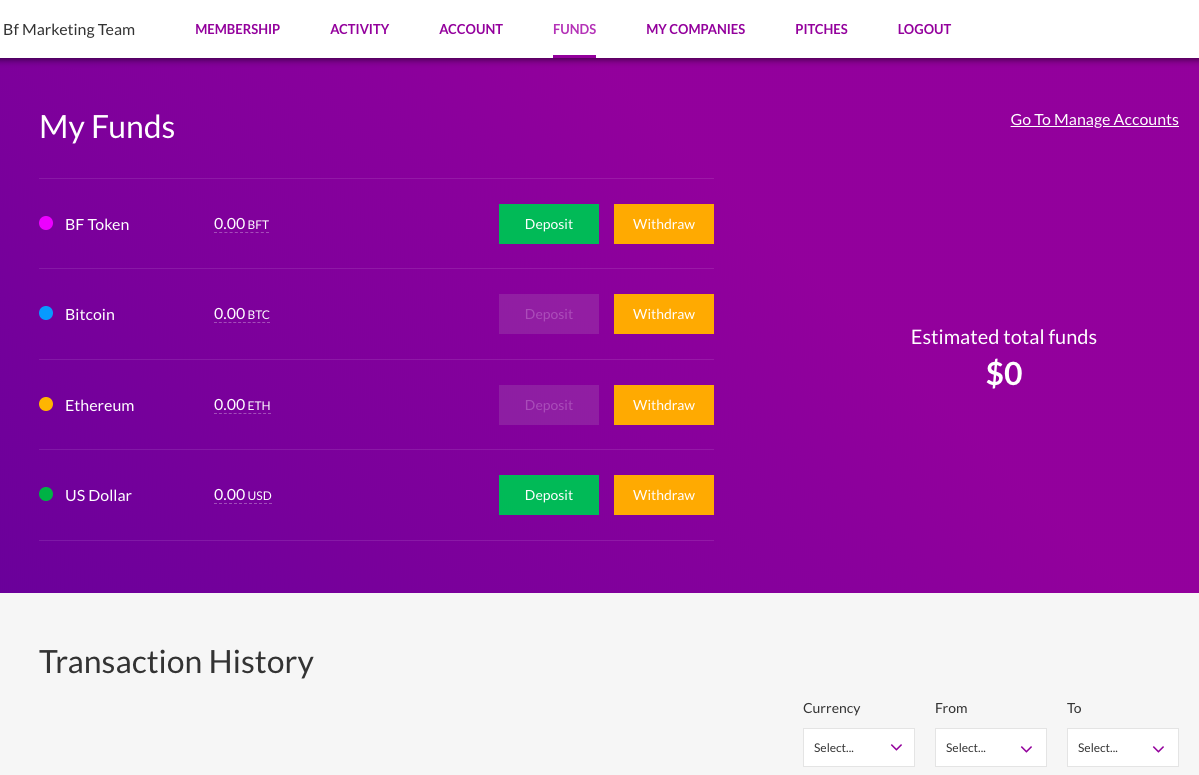Click the disabled Ethereum Deposit button
Screen dimensions: 1199x775
pos(548,405)
